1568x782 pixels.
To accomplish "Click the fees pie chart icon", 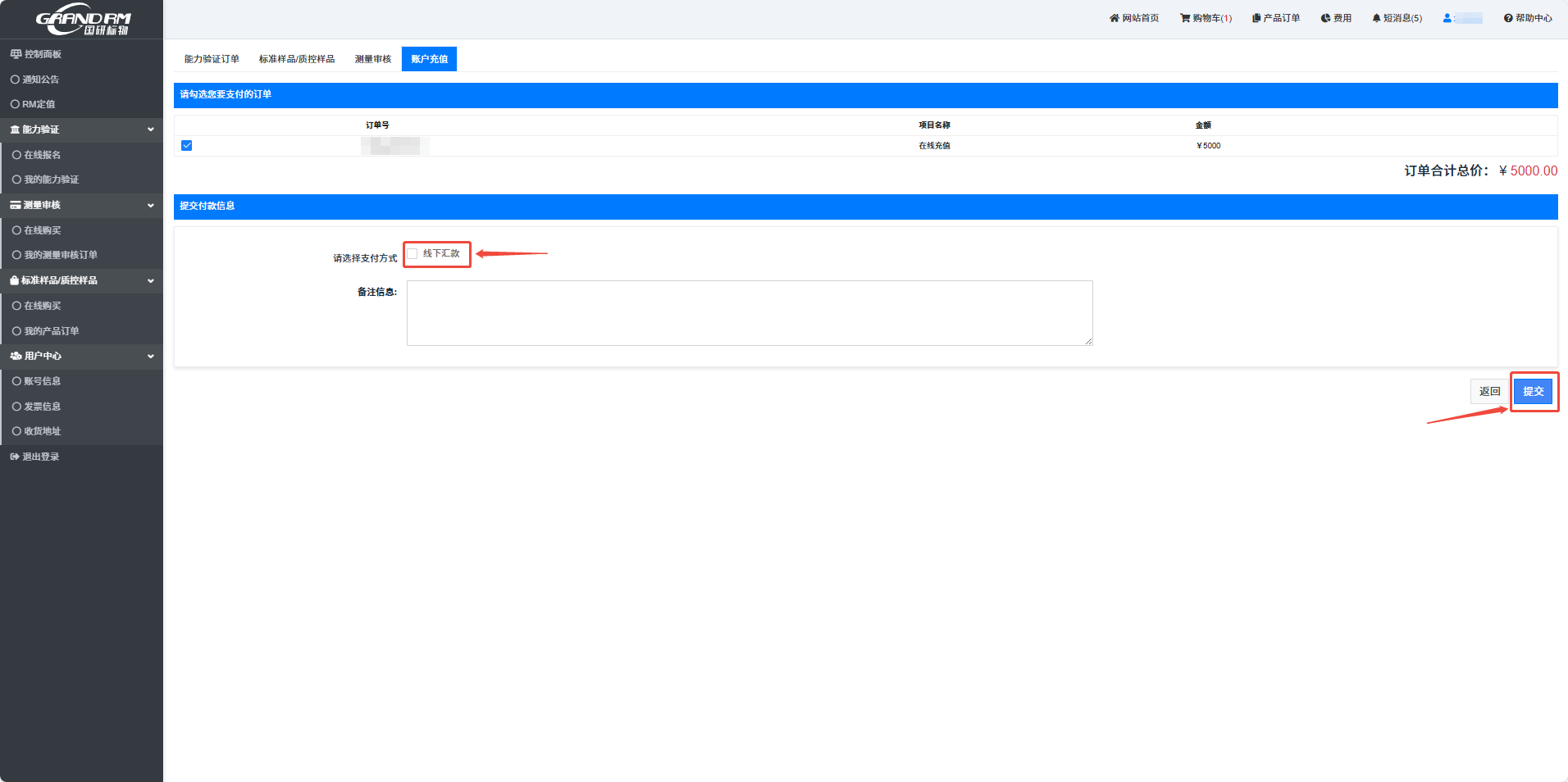I will tap(1325, 18).
